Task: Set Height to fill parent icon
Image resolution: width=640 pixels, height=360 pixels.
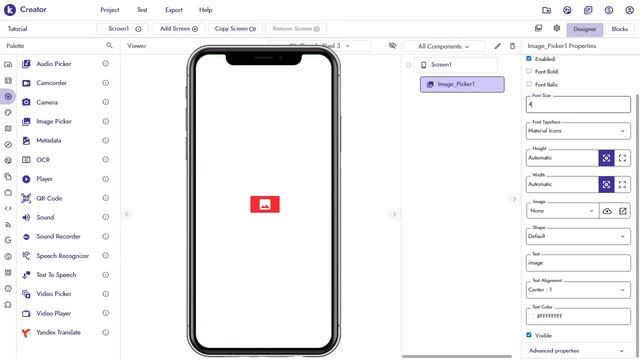Action: 622,158
